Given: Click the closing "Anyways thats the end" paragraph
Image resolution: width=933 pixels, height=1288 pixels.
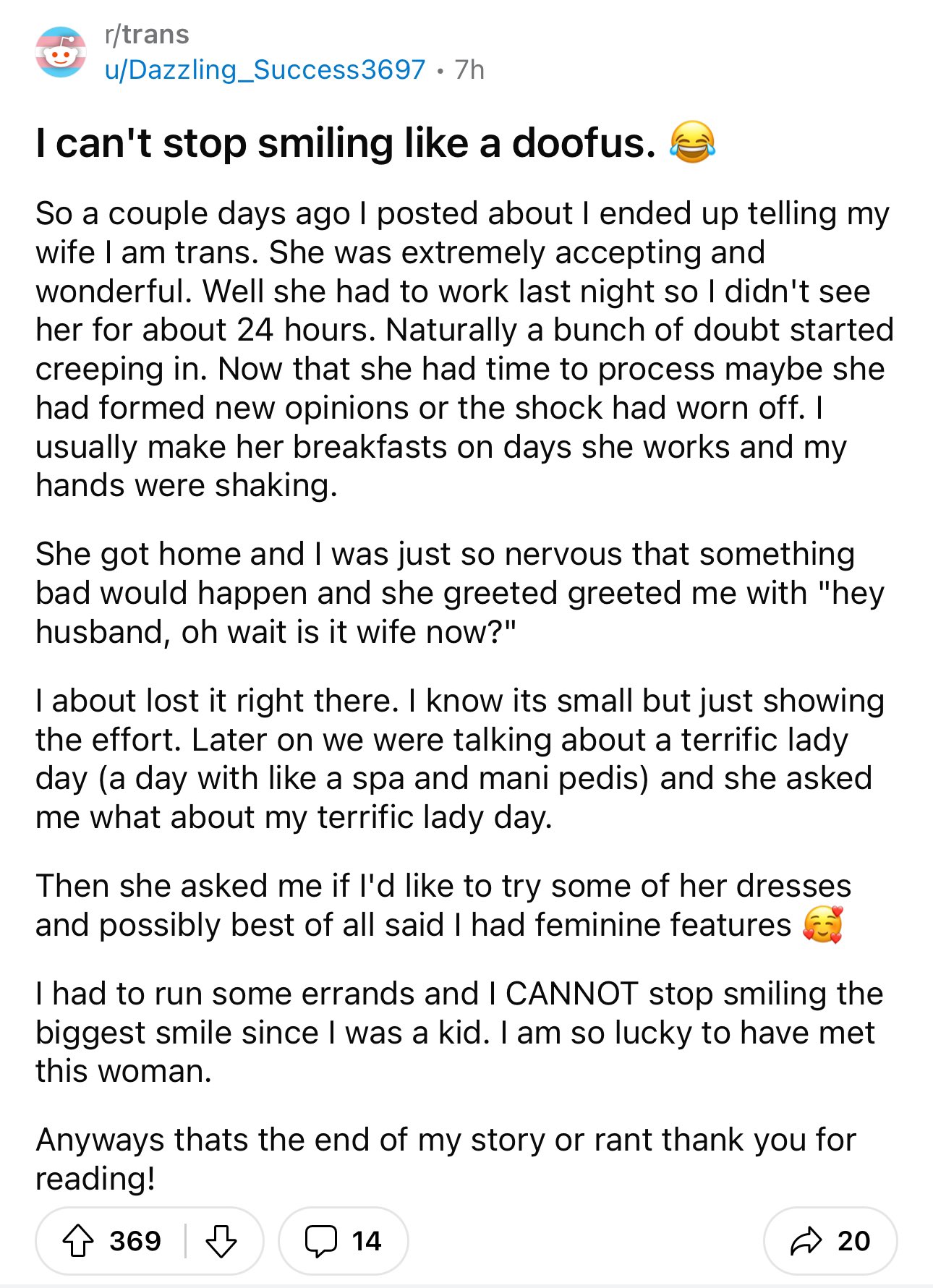Looking at the screenshot, I should (446, 1159).
